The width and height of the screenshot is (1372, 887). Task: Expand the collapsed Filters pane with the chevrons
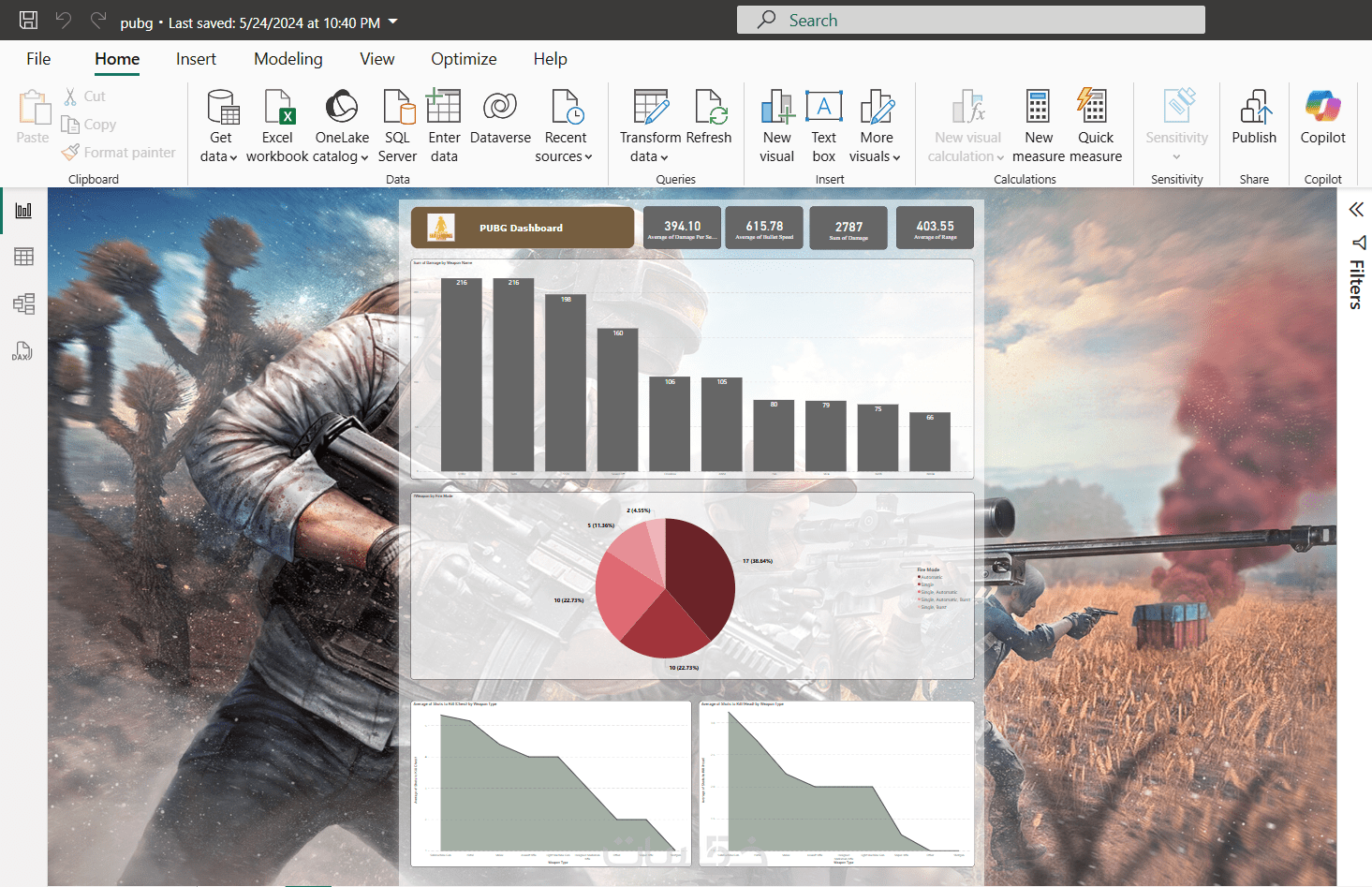1356,209
